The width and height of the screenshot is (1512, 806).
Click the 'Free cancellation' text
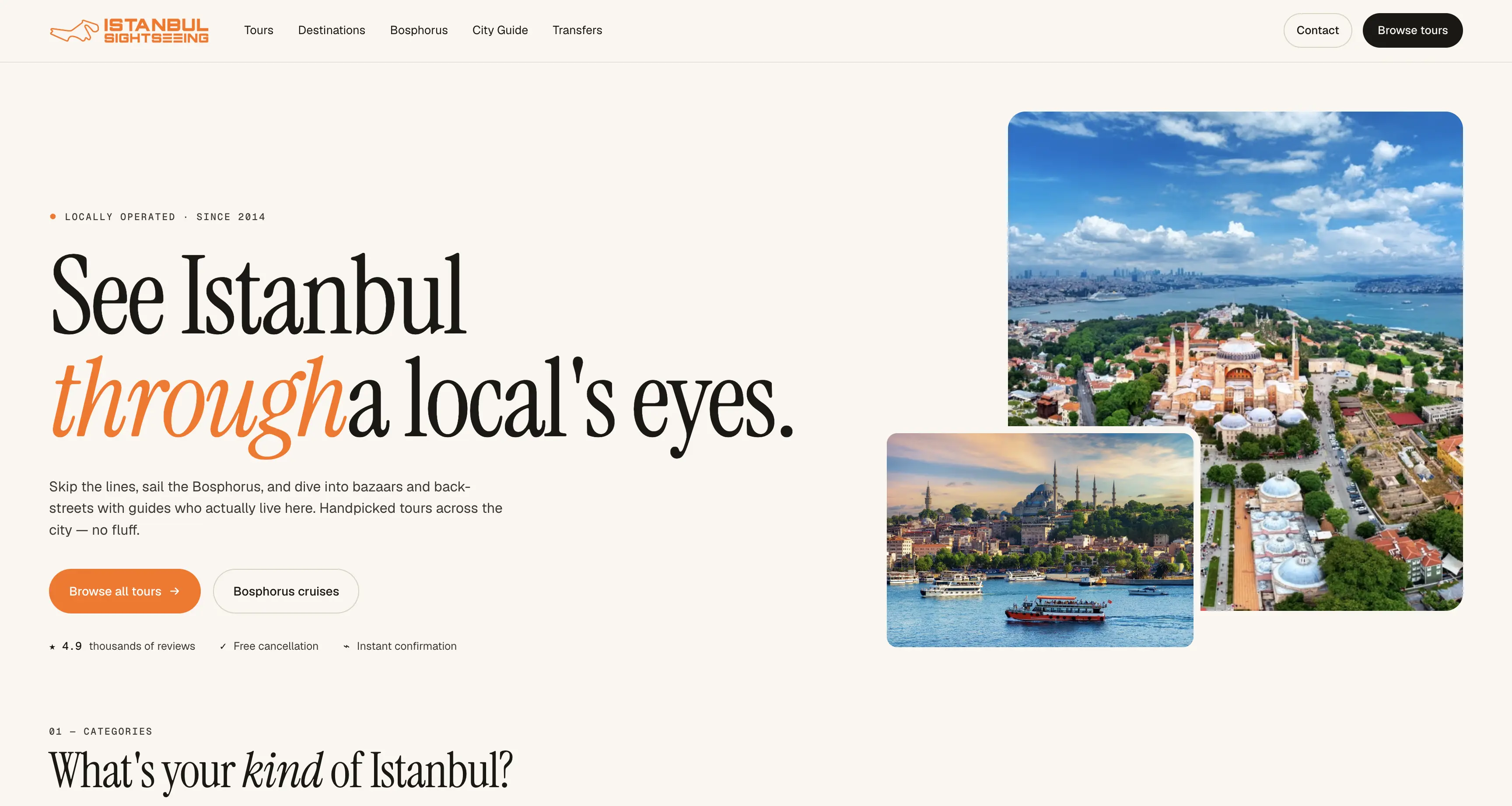[x=276, y=646]
